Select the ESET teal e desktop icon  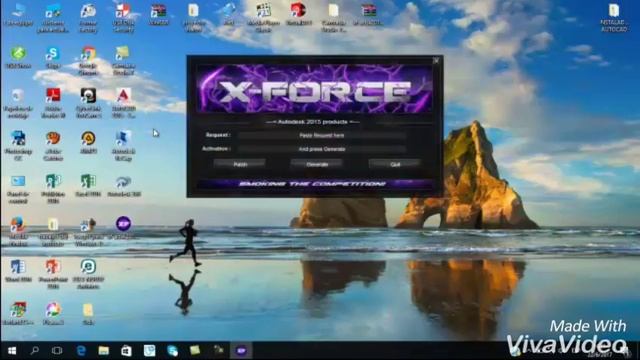88,274
